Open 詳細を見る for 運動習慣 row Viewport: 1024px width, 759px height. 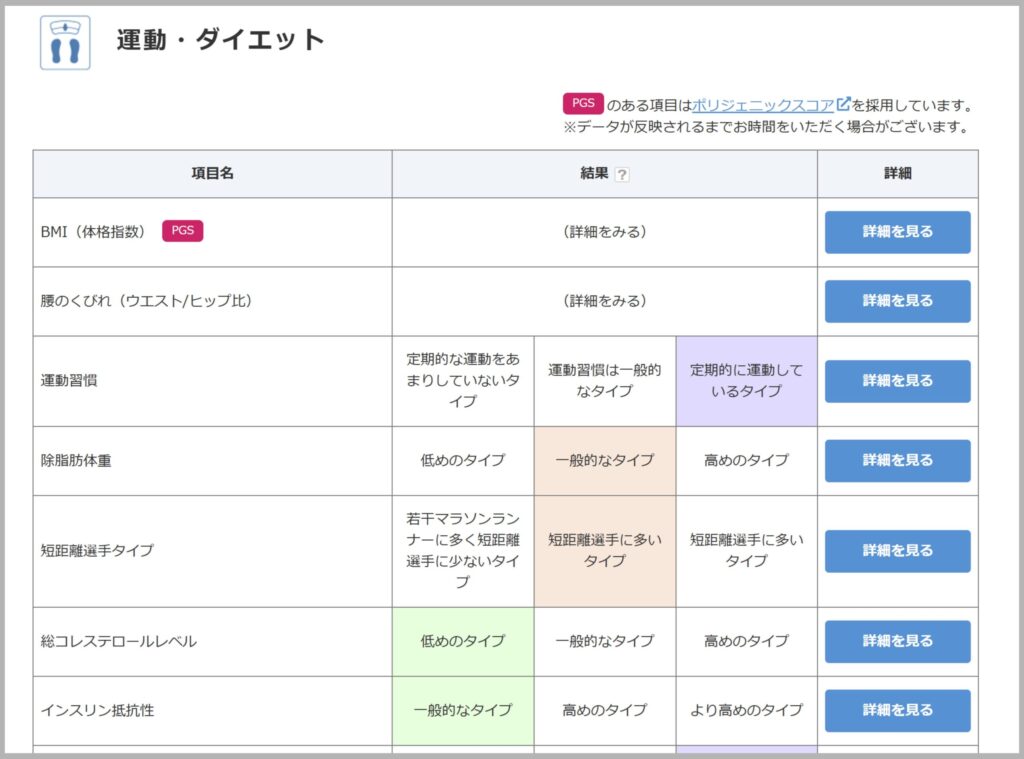tap(897, 381)
